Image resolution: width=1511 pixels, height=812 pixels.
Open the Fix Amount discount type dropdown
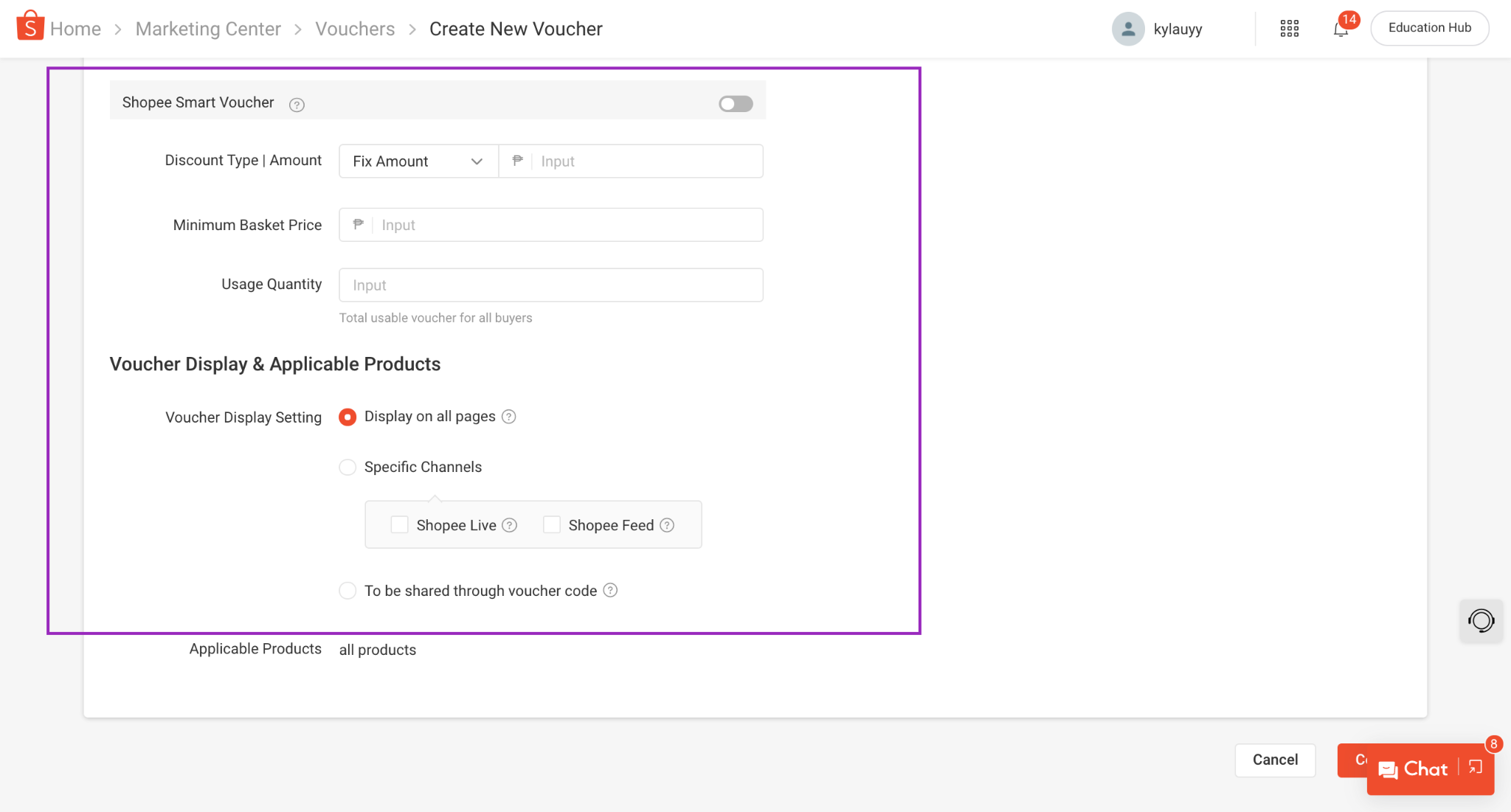418,161
